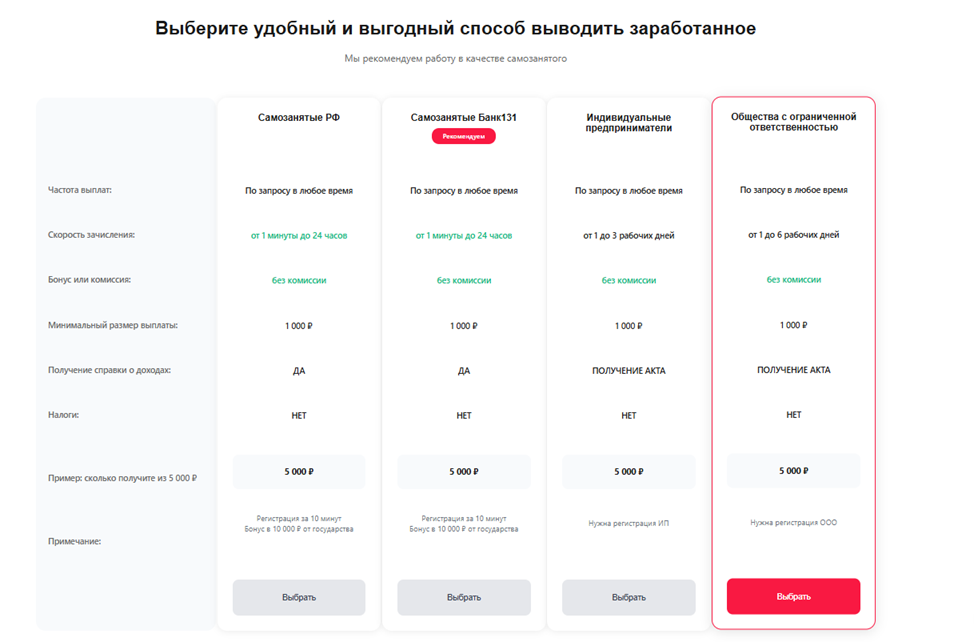Click the Налоги row label
Viewport: 974px width, 642px height.
(63, 414)
